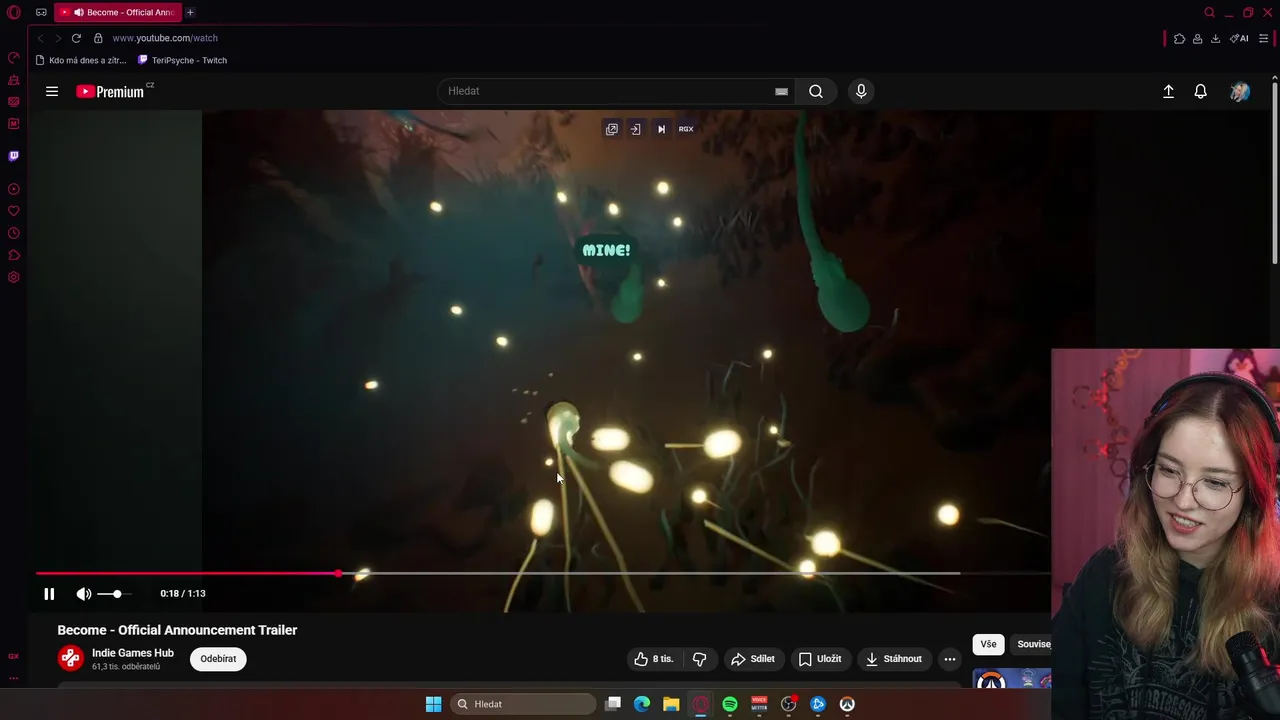Open Voicemeeter from the taskbar
Viewport: 1280px width, 720px height.
(759, 704)
